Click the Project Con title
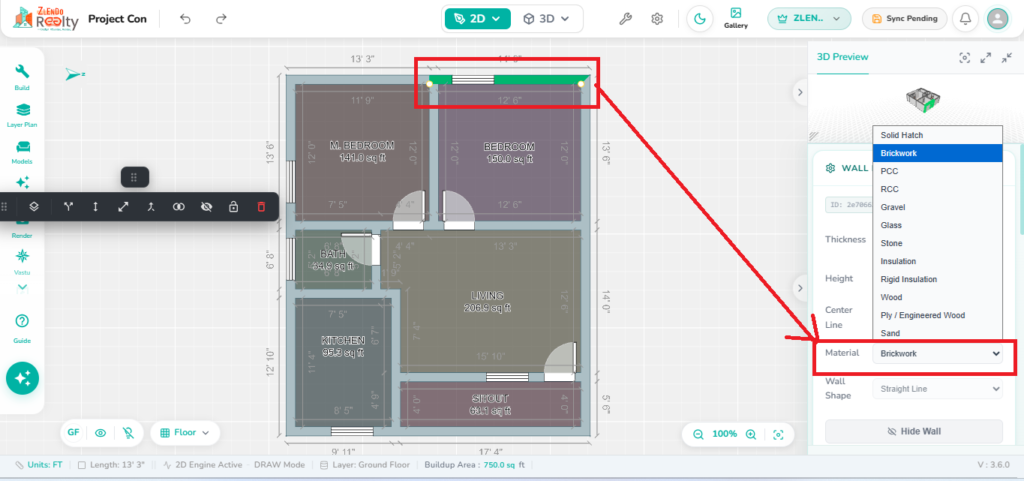 tap(118, 19)
